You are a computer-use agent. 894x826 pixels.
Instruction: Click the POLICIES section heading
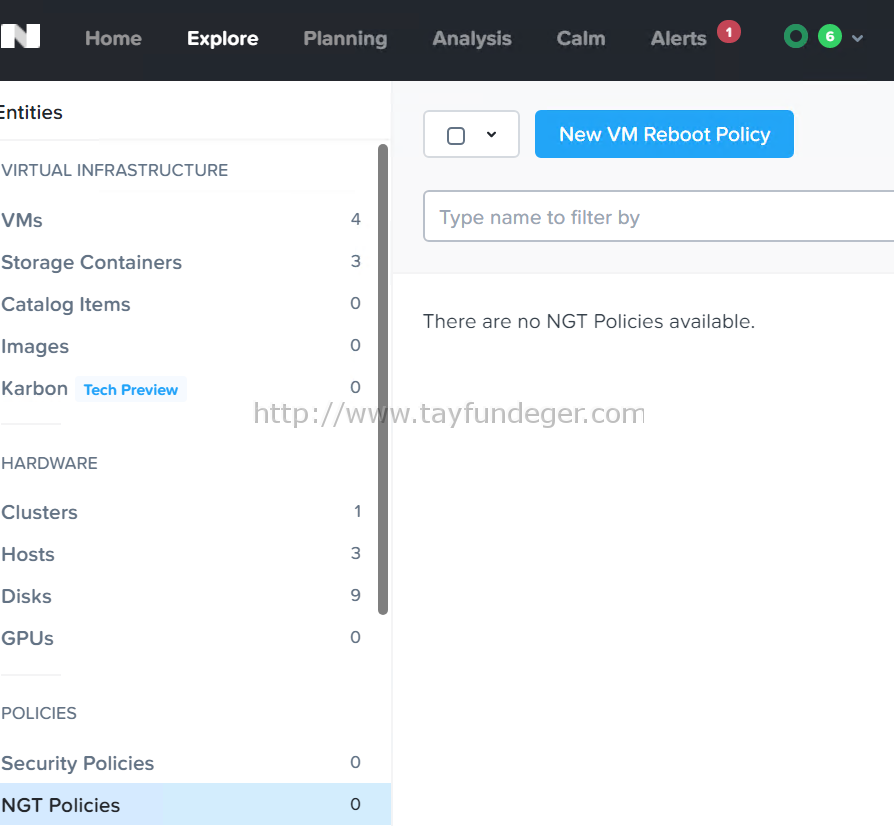[39, 713]
